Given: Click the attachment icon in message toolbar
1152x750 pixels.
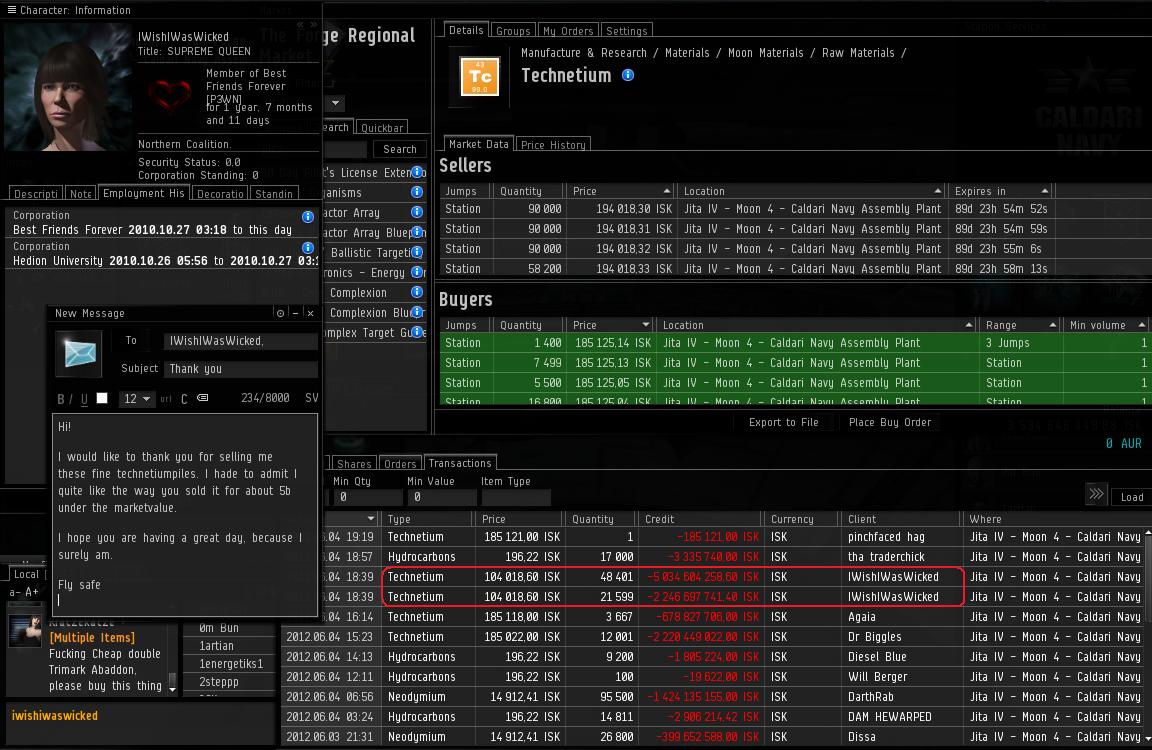Looking at the screenshot, I should point(203,398).
